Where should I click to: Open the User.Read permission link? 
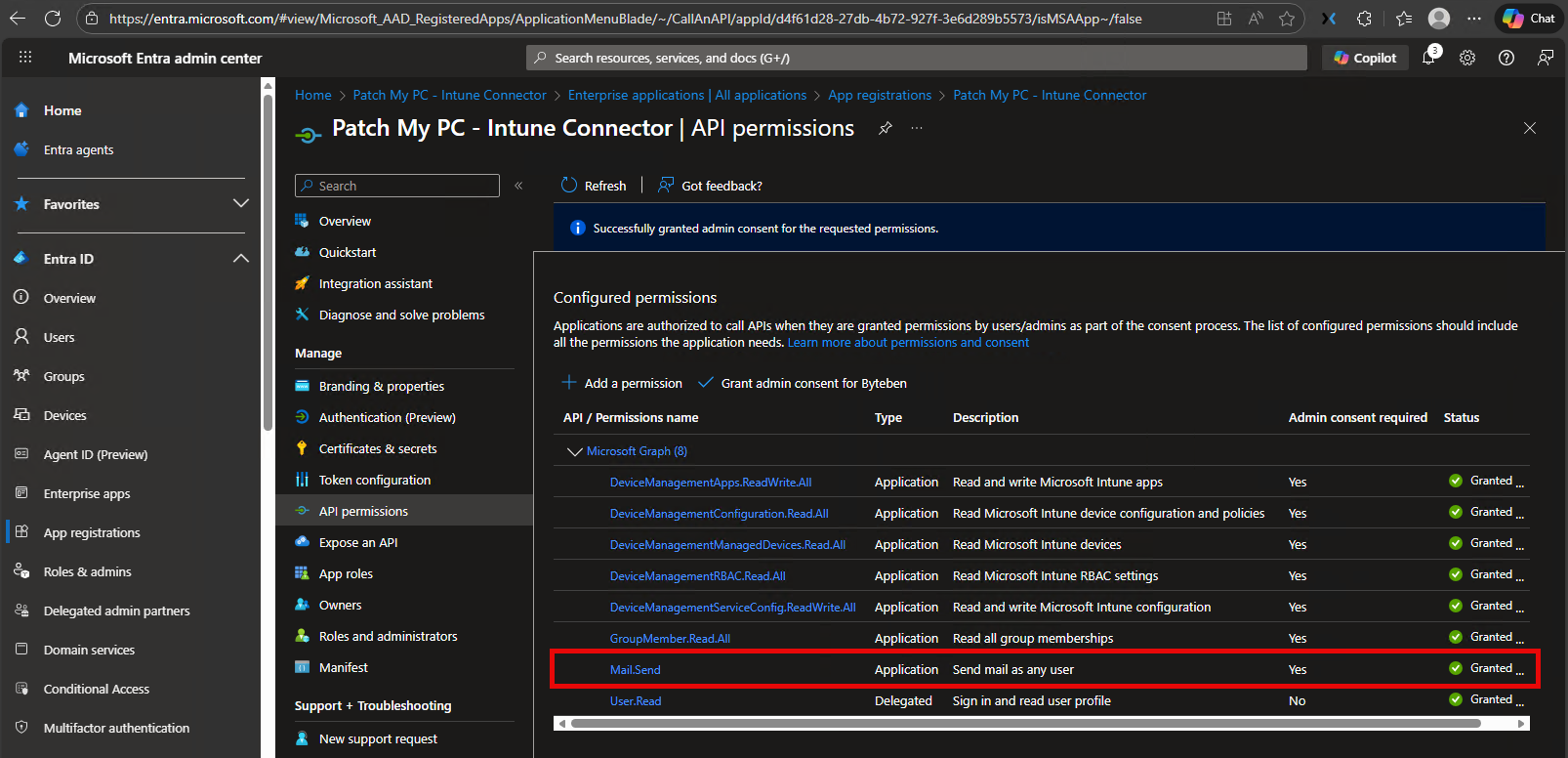(636, 701)
